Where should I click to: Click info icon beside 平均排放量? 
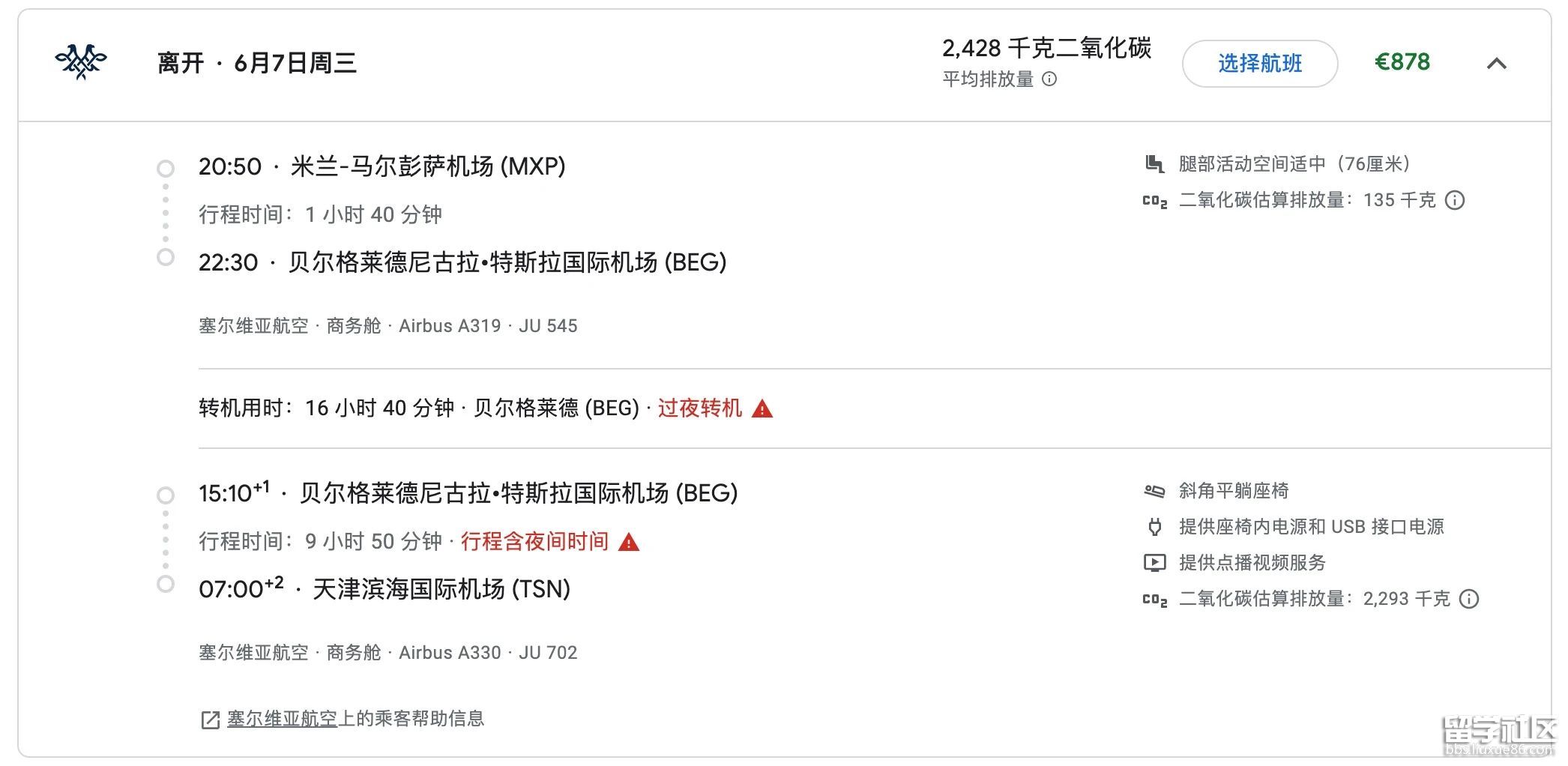coord(1050,79)
